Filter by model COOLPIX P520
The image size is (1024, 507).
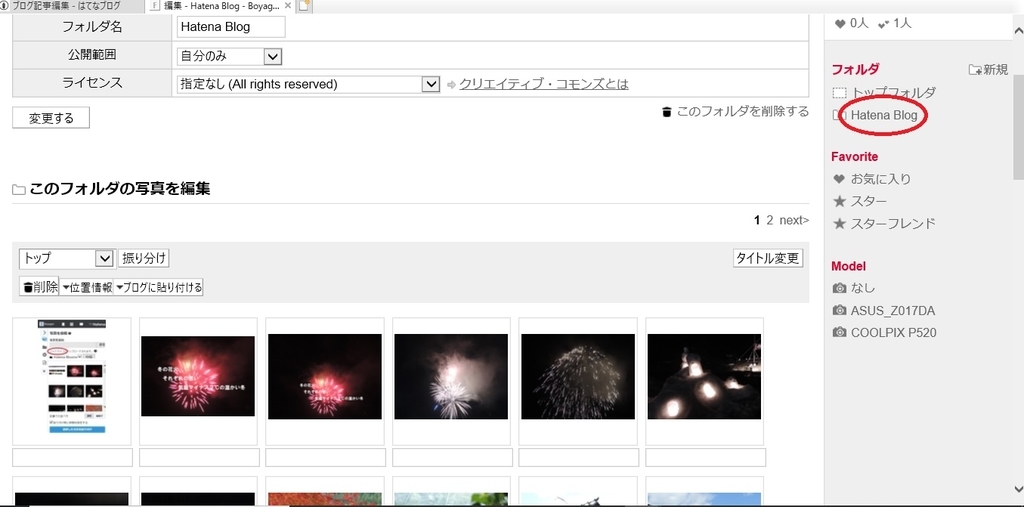pos(893,333)
